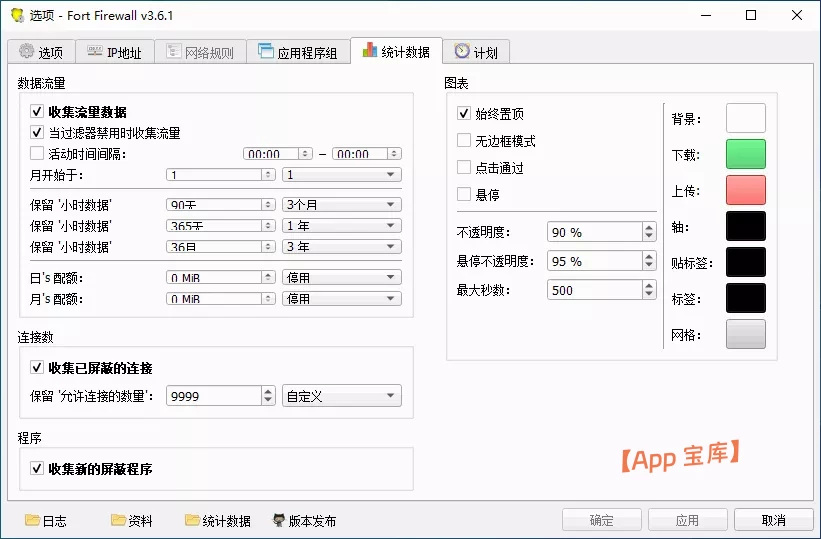Switch to the 选项 tab
Viewport: 821px width, 539px height.
(41, 52)
